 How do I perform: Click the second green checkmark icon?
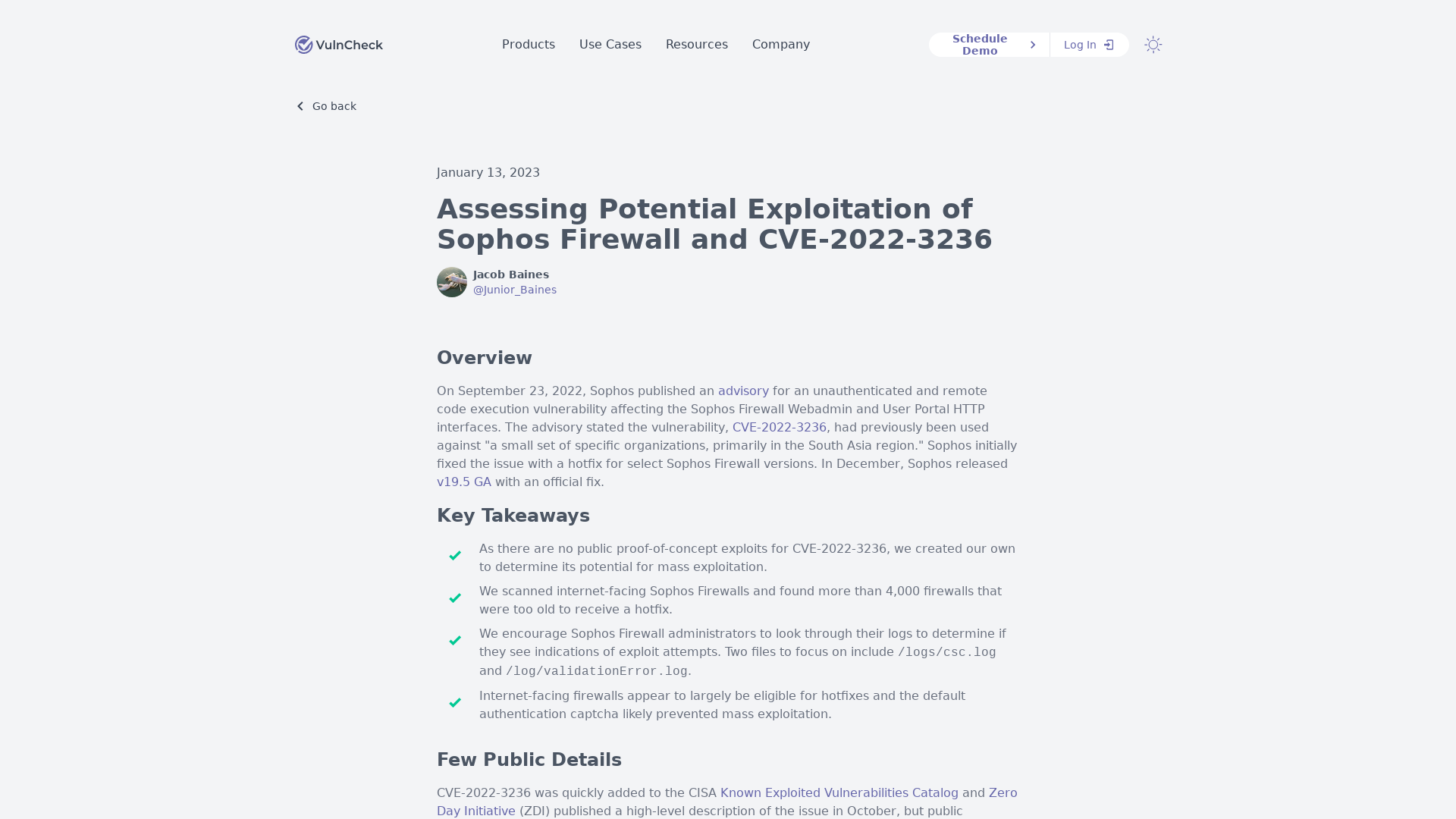(x=455, y=598)
